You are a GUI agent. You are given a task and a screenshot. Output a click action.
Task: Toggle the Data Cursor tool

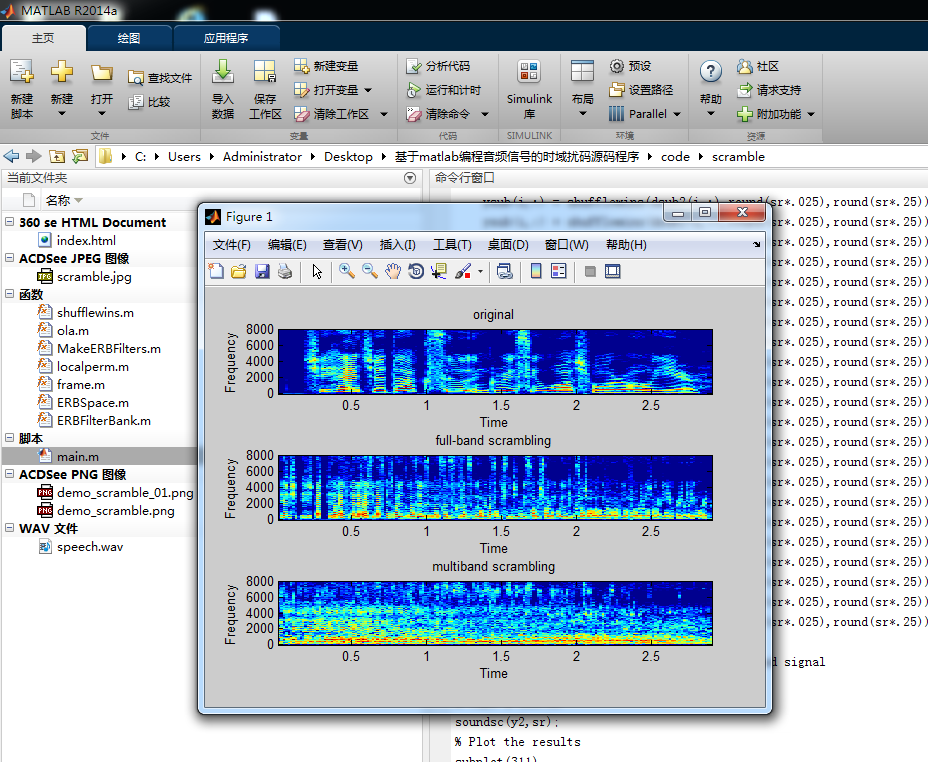click(x=439, y=272)
